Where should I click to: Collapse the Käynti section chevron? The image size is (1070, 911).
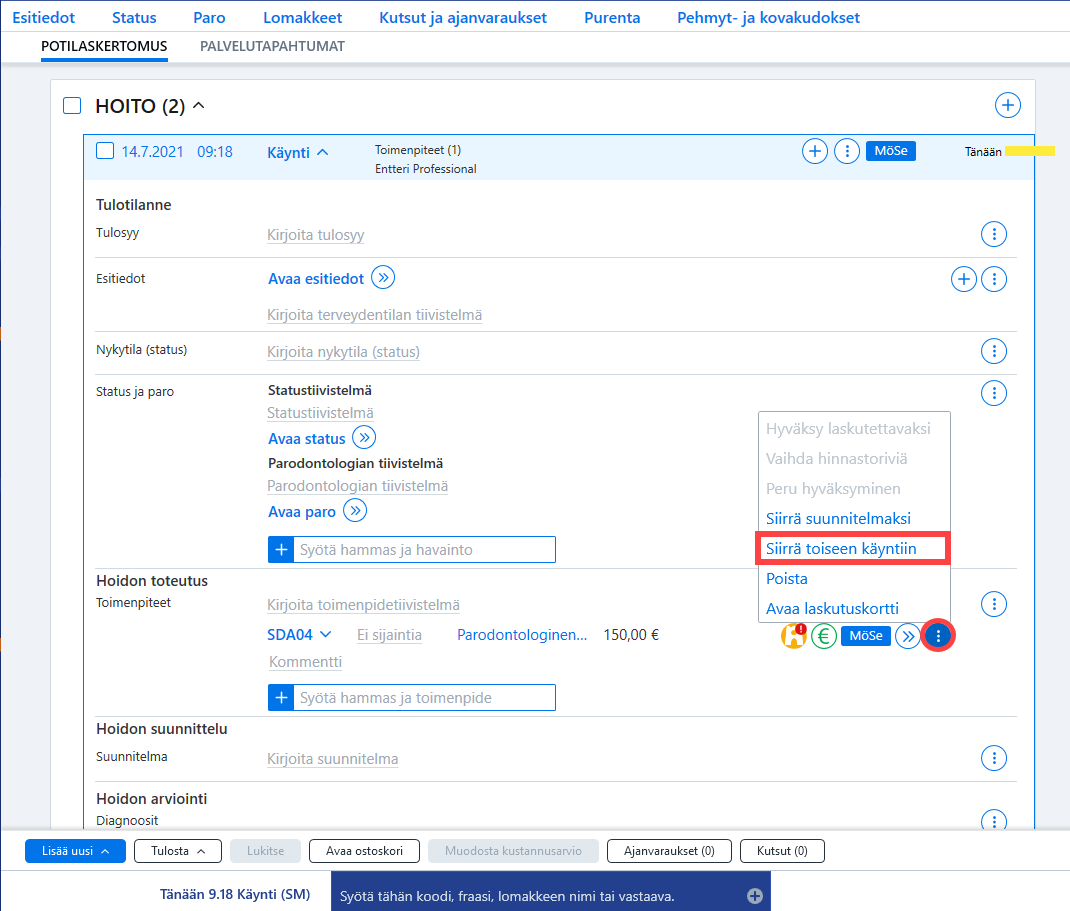click(x=323, y=152)
